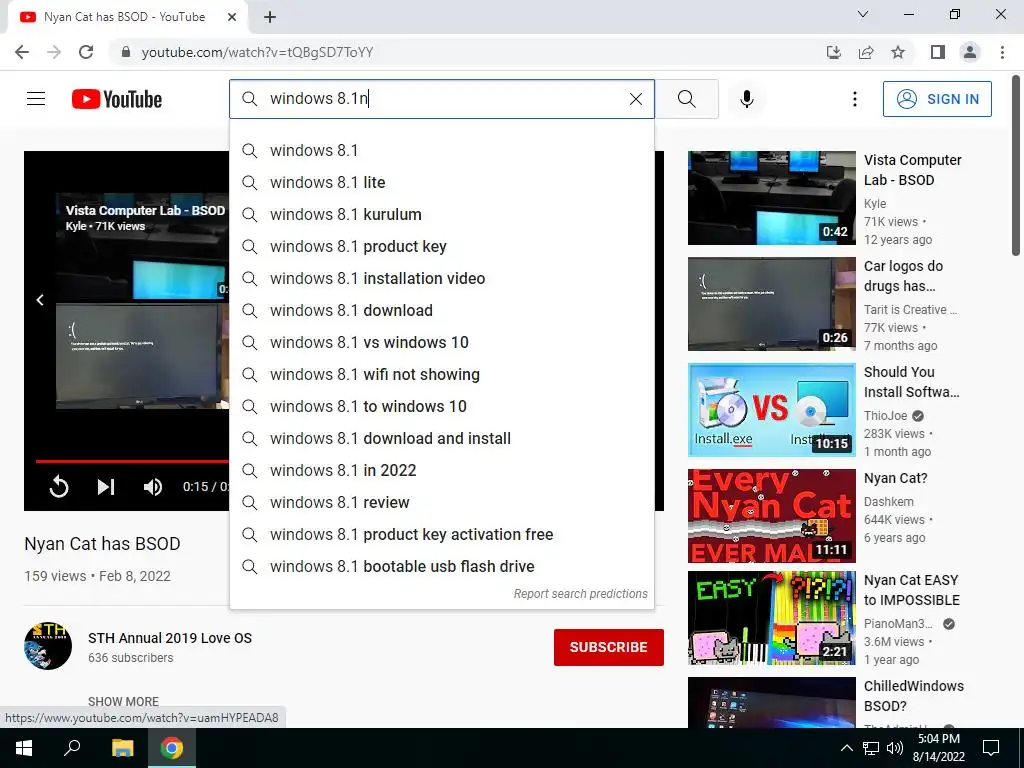Open tab search dropdown chevron
Screen dimensions: 1024x768
[x=863, y=14]
